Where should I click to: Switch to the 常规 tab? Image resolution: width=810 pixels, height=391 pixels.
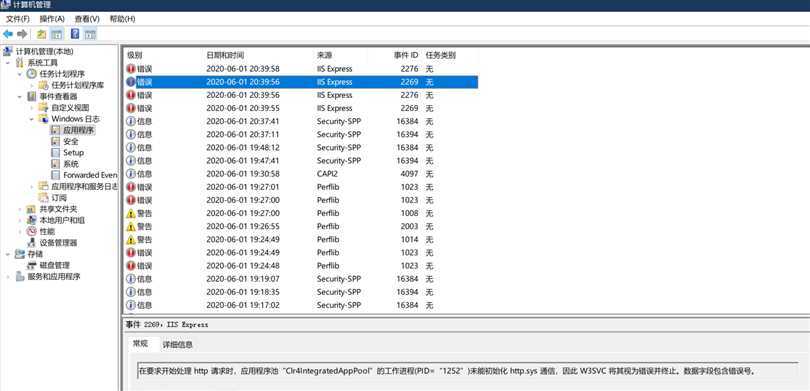(141, 343)
